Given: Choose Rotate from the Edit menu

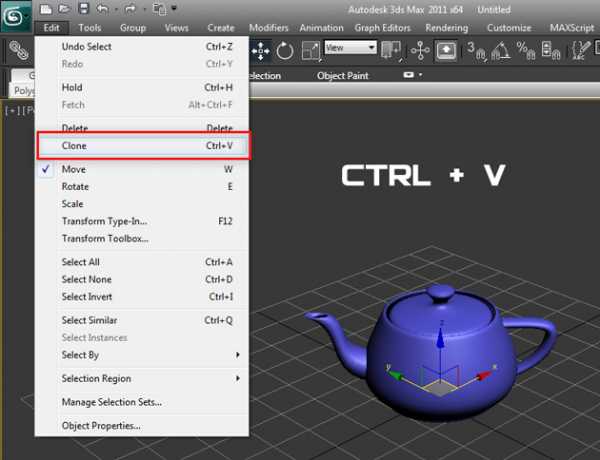Looking at the screenshot, I should point(142,187).
